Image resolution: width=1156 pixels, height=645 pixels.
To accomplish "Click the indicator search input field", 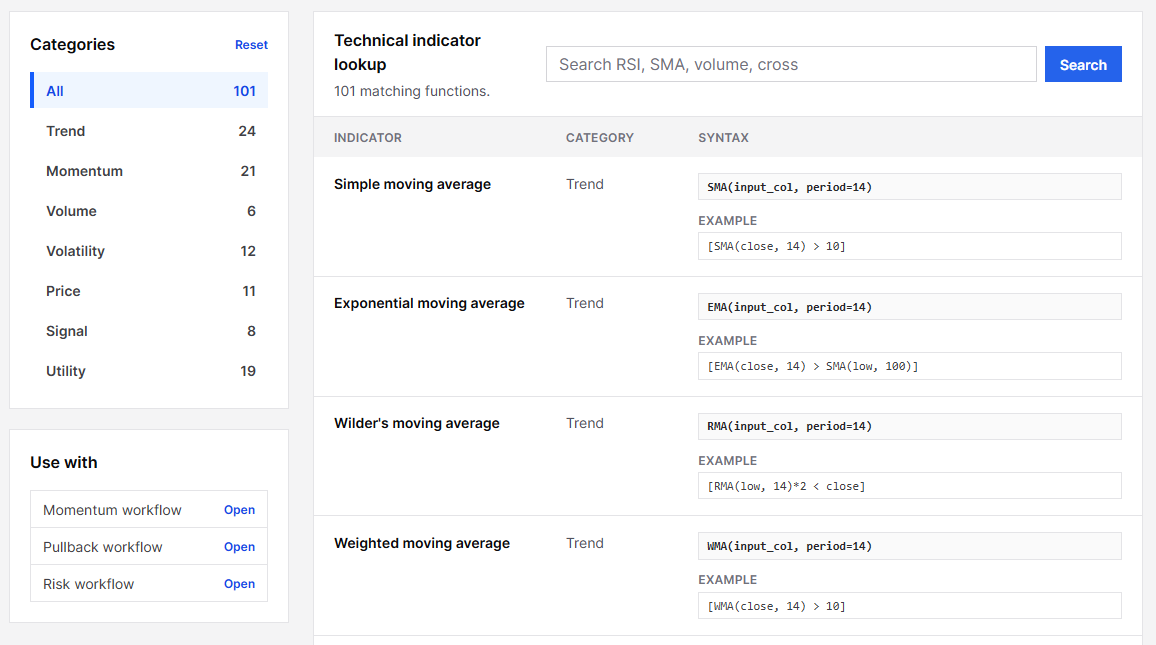I will 791,64.
